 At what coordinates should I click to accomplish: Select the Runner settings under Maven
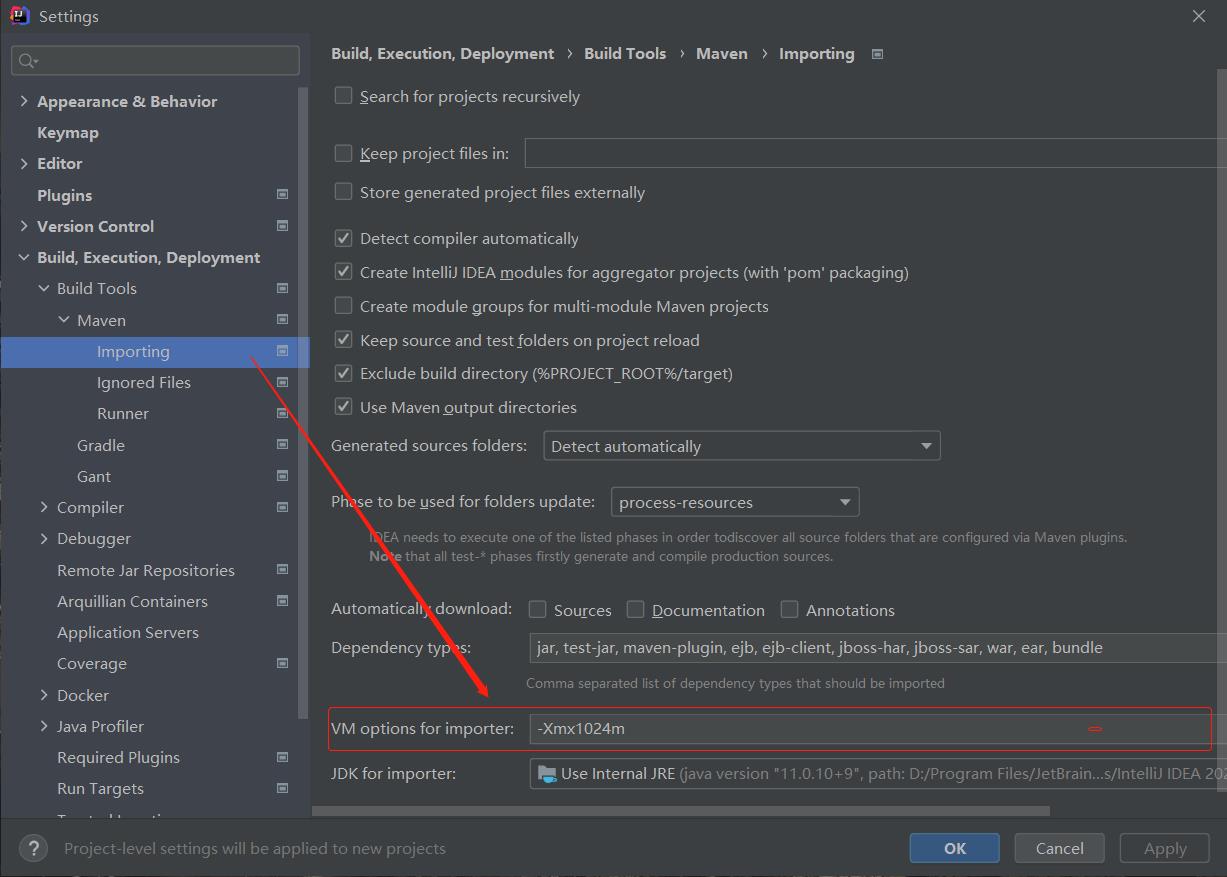tap(123, 413)
